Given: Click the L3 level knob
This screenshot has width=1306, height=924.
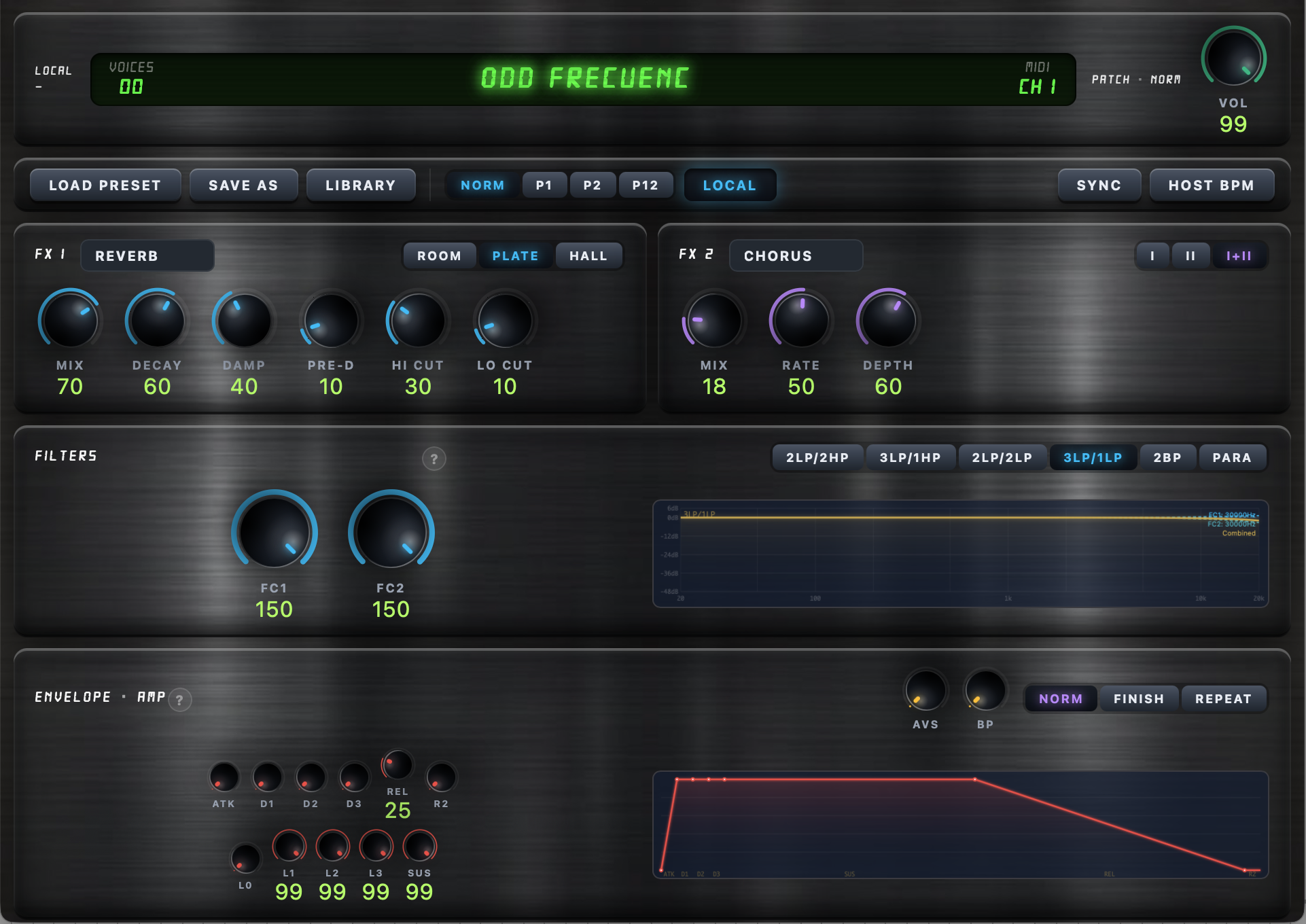Looking at the screenshot, I should [376, 847].
